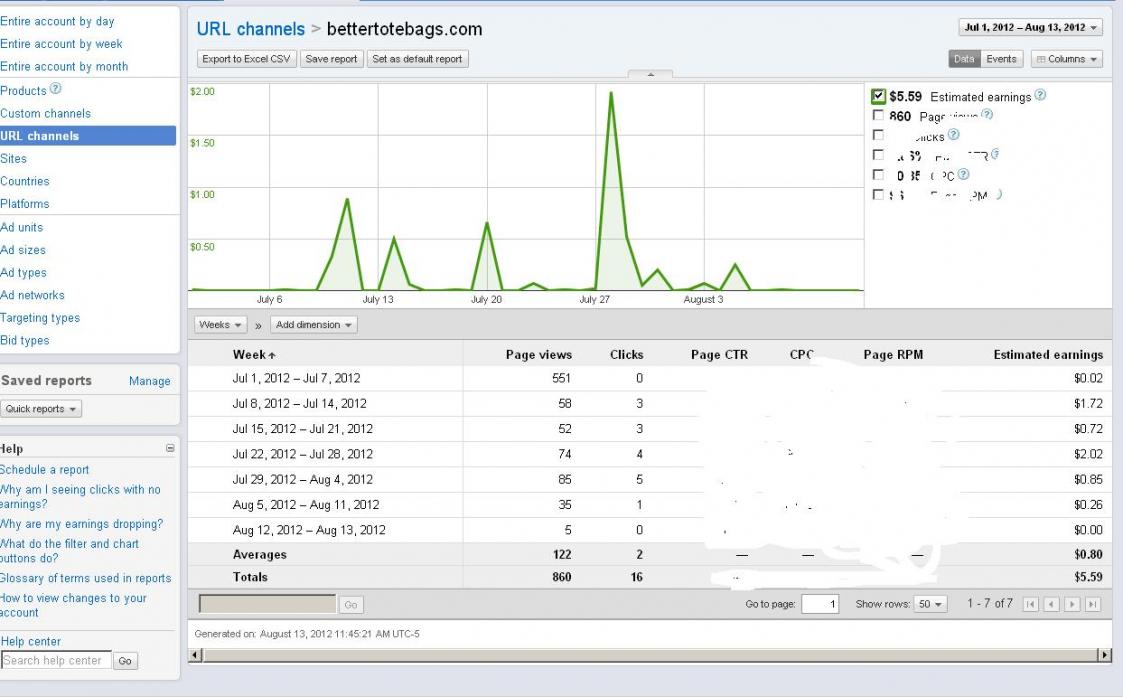Sort table by Estimated earnings column
The image size is (1123, 697).
1048,355
